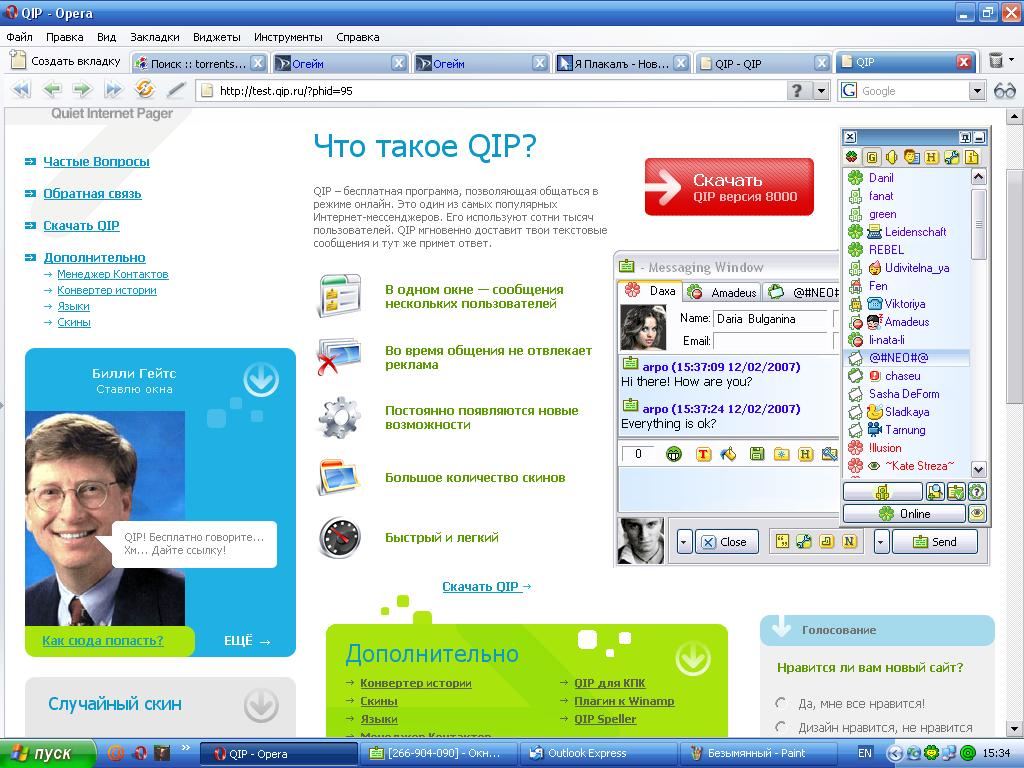Viewport: 1024px width, 768px height.
Task: Switch to the 'Поиск :: torrents' tab
Action: click(x=199, y=63)
